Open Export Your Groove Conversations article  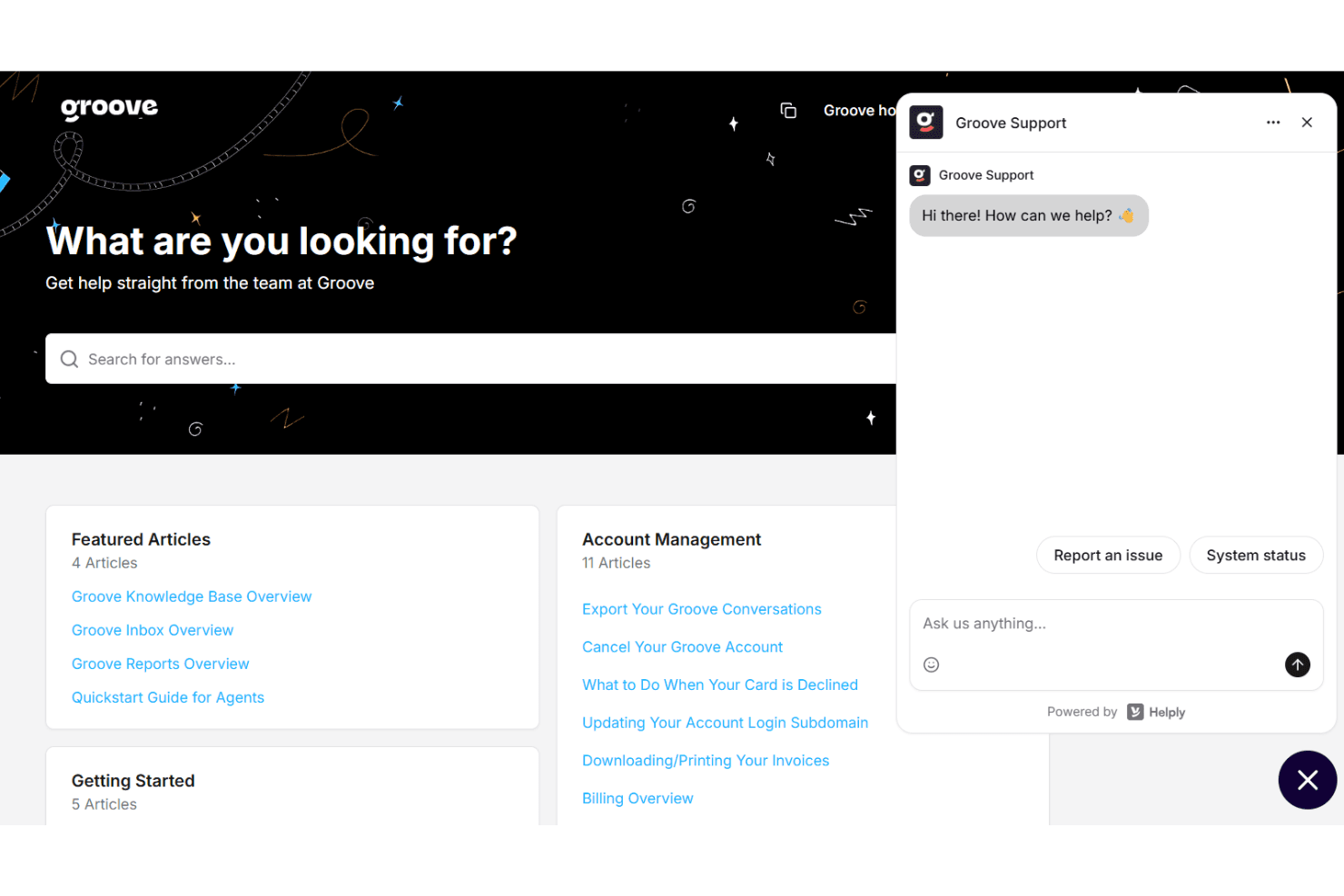point(702,609)
